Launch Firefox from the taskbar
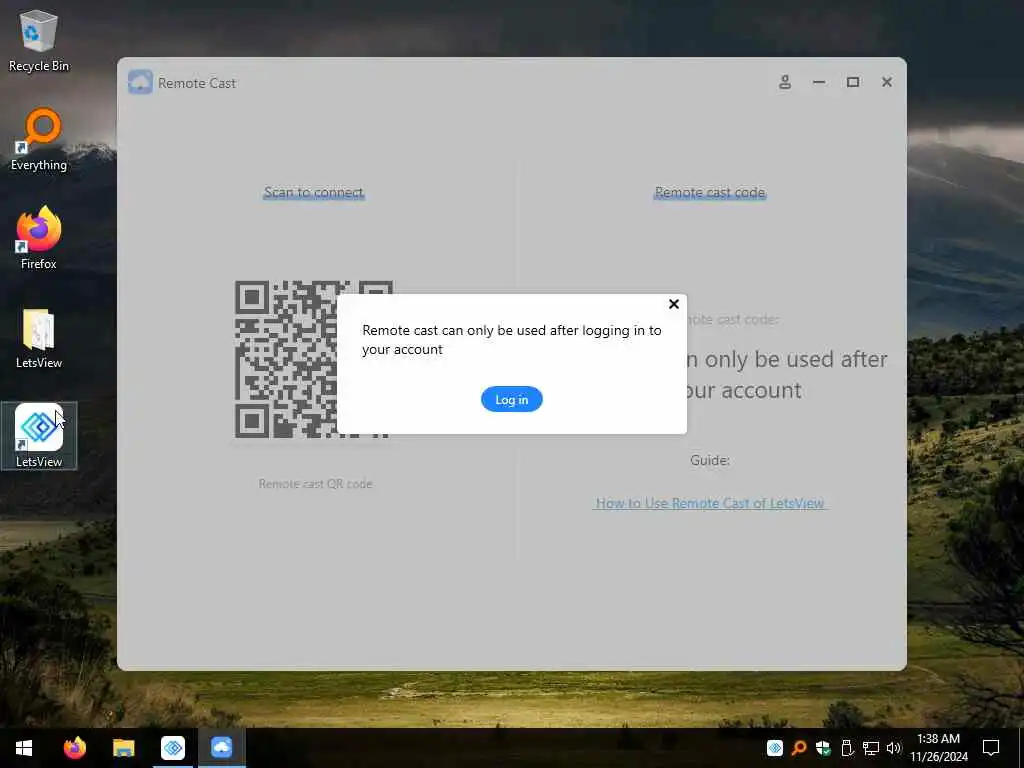This screenshot has height=768, width=1024. (74, 748)
